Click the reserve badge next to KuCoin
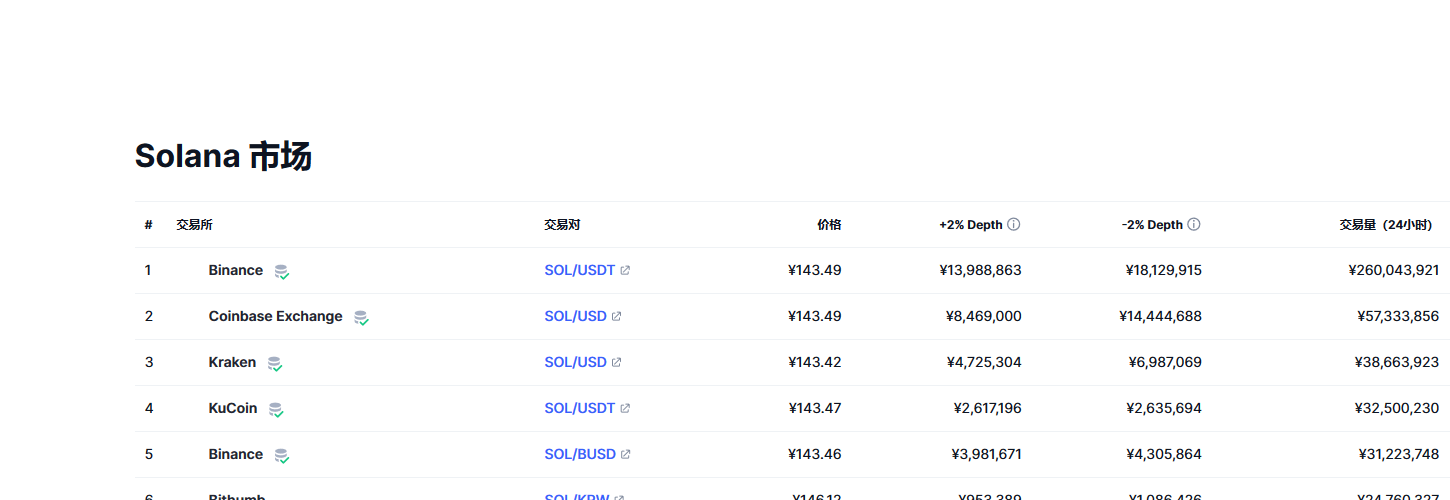 (x=275, y=409)
